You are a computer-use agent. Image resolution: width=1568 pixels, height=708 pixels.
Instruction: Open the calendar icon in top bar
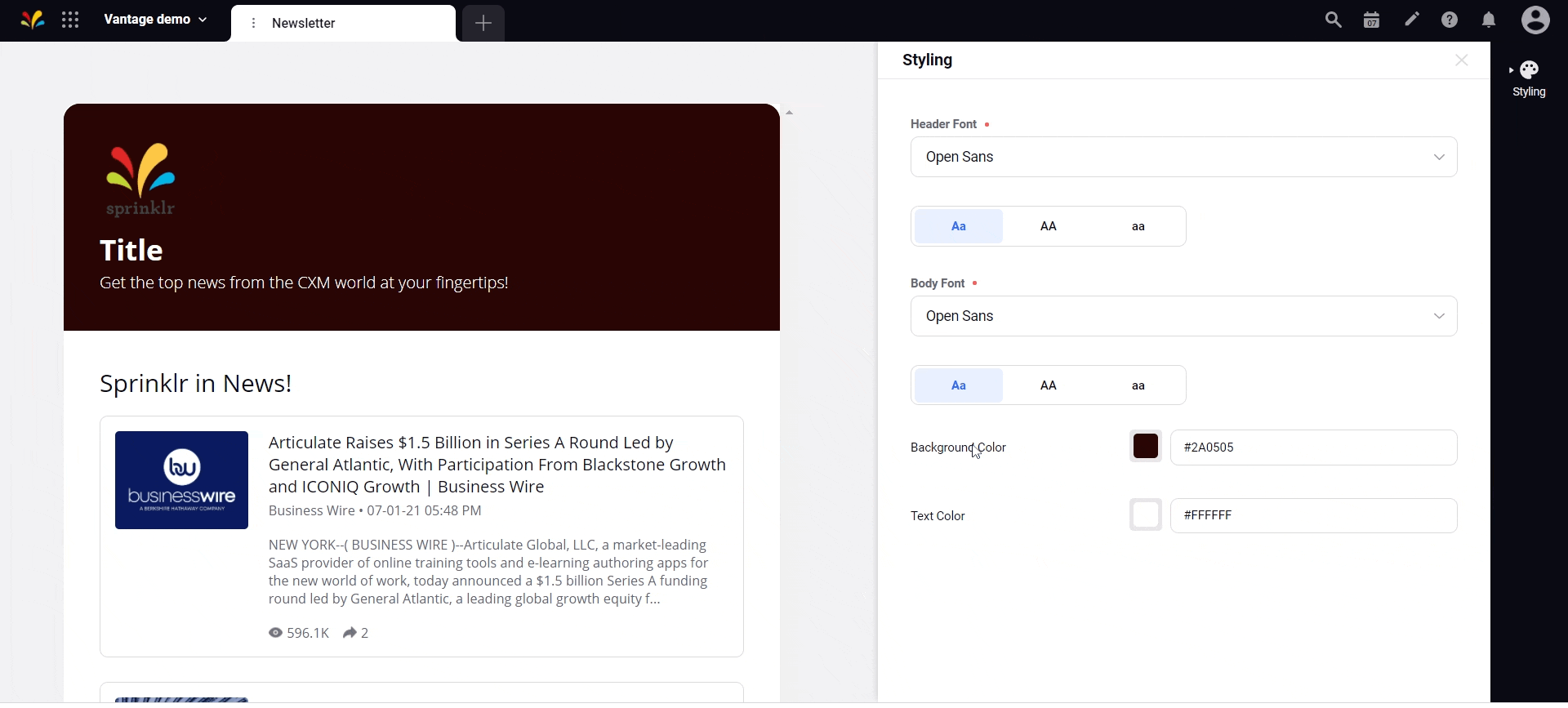[1373, 20]
